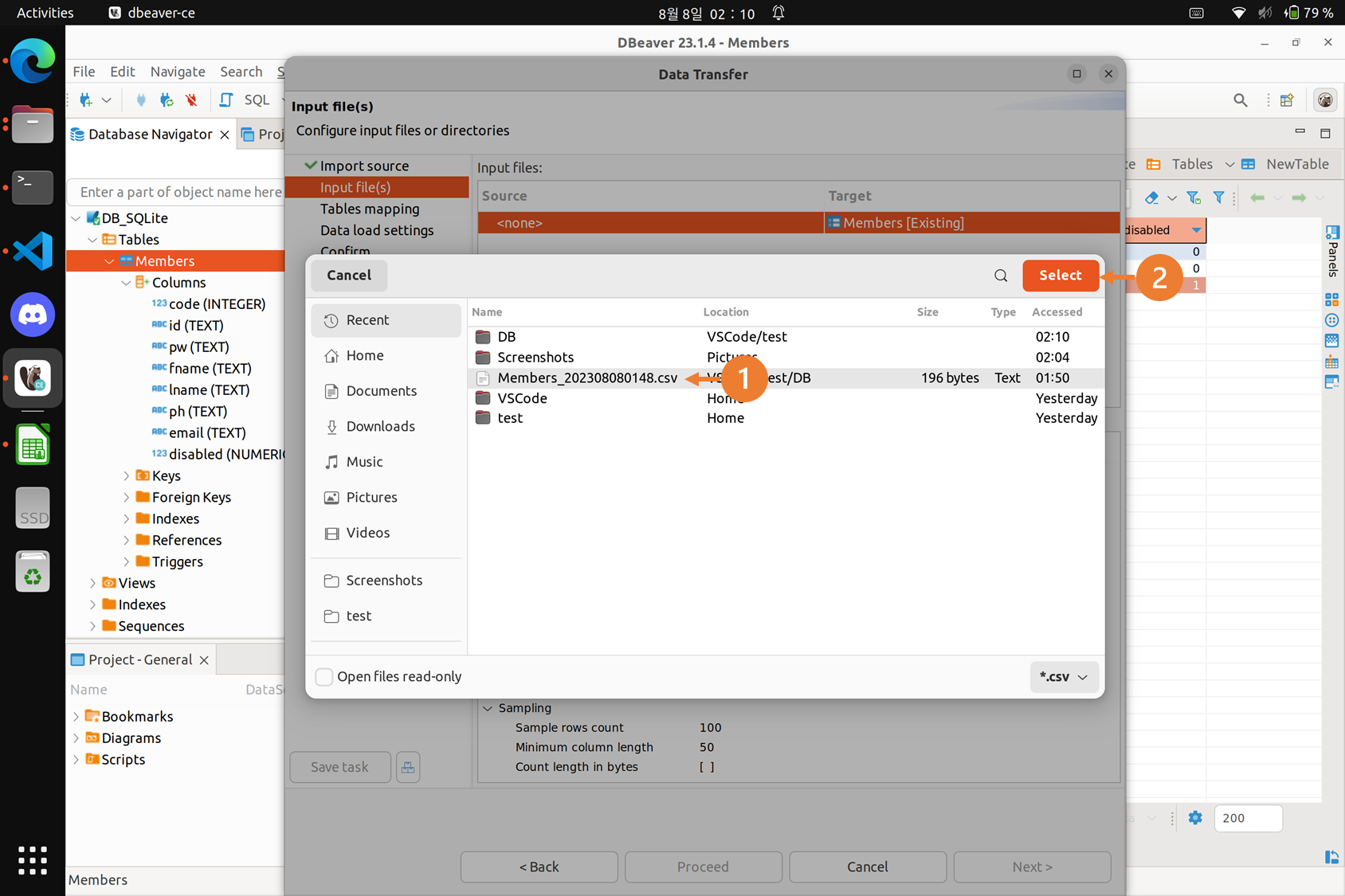
Task: Click the eraser icon in table toolbar
Action: click(x=1151, y=198)
